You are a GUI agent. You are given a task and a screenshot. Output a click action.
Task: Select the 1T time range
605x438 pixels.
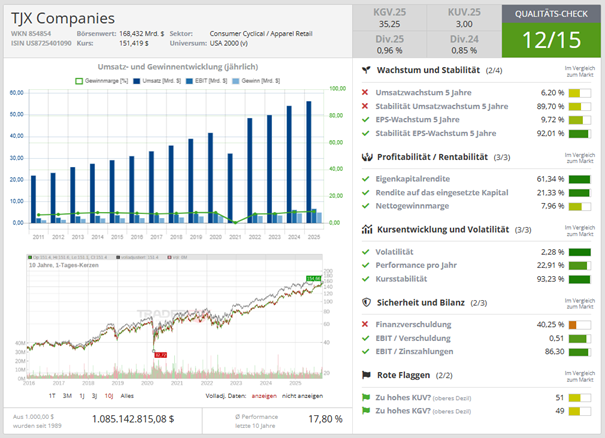[52, 396]
